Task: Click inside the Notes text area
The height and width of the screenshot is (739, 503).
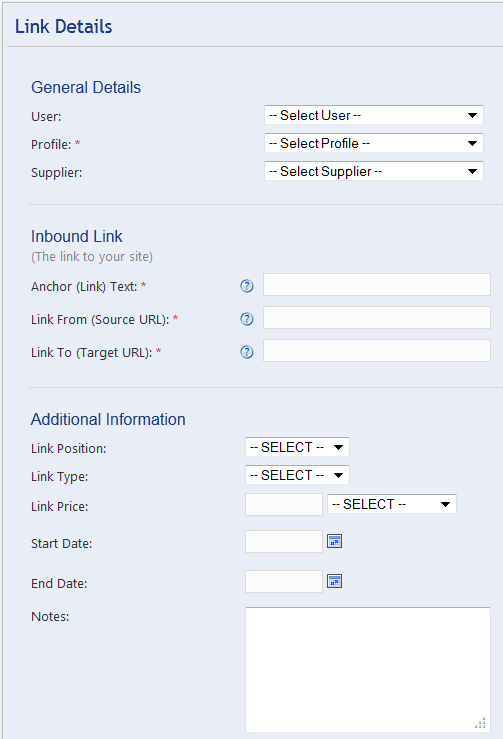Action: [368, 669]
